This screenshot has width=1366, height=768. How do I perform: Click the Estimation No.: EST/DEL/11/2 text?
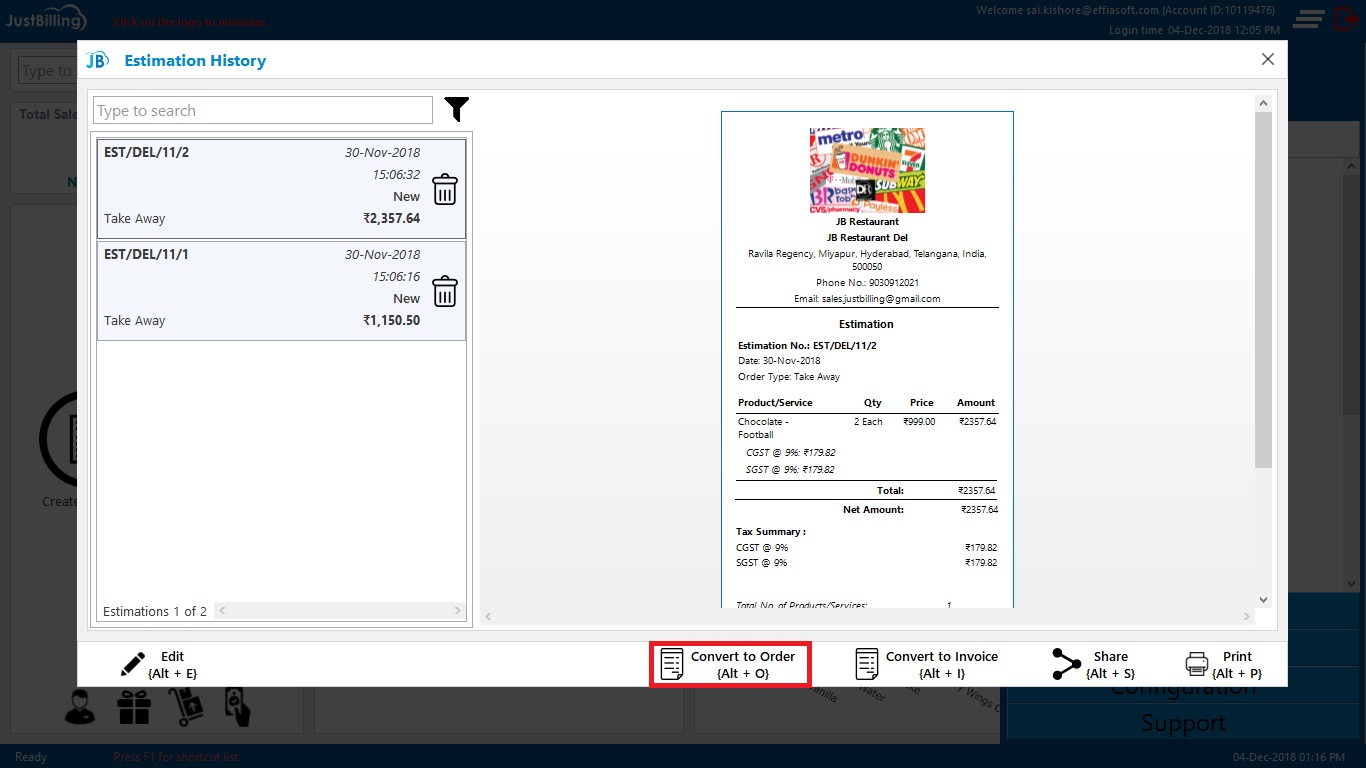pos(807,345)
